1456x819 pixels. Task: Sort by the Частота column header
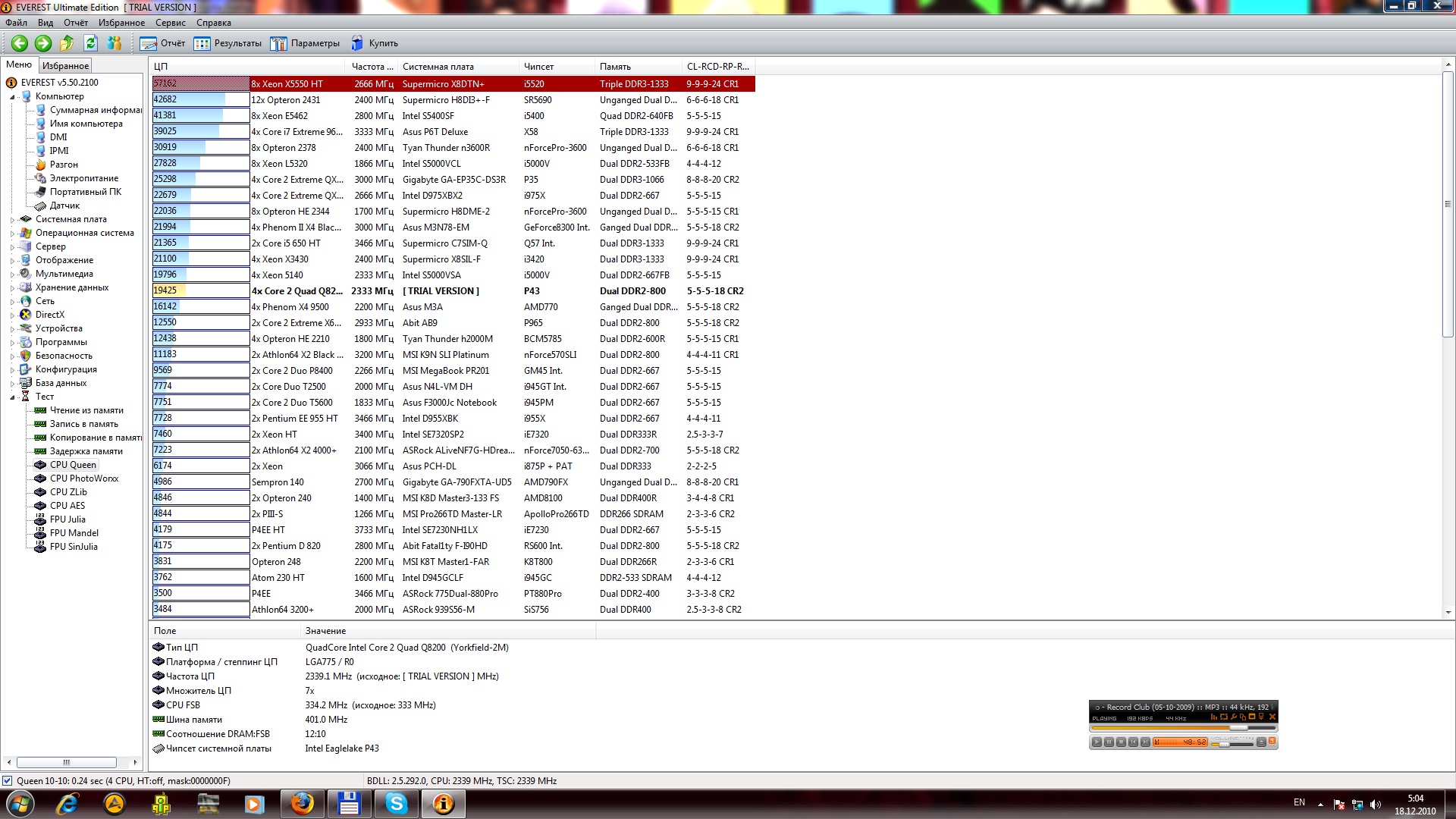[x=372, y=67]
